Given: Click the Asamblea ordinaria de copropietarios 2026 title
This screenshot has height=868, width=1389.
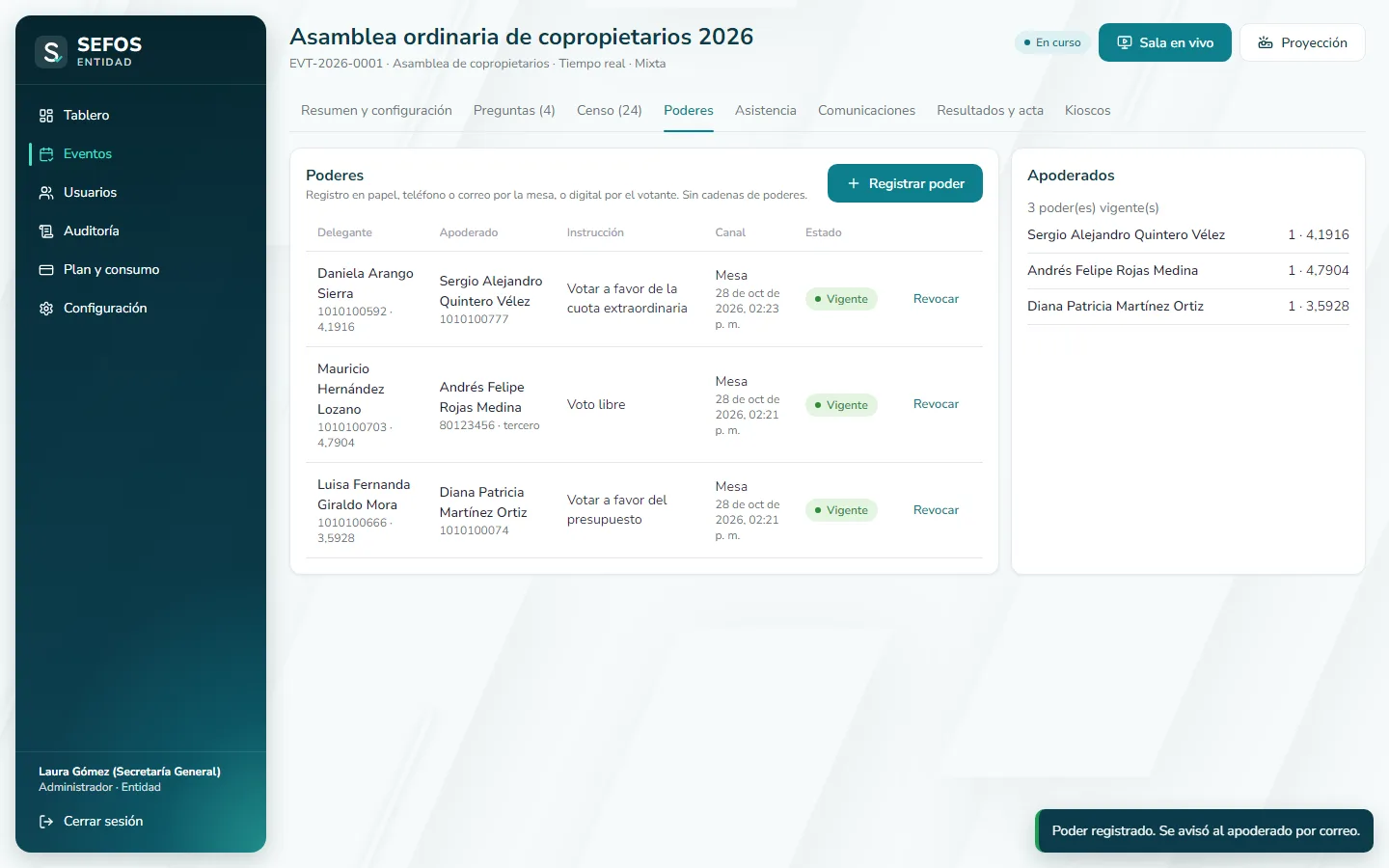Looking at the screenshot, I should click(x=522, y=37).
